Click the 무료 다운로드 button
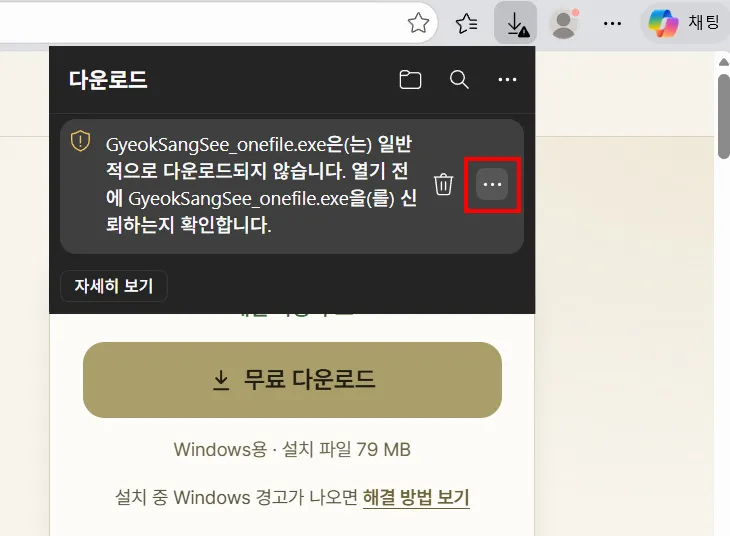This screenshot has height=536, width=730. [x=292, y=380]
